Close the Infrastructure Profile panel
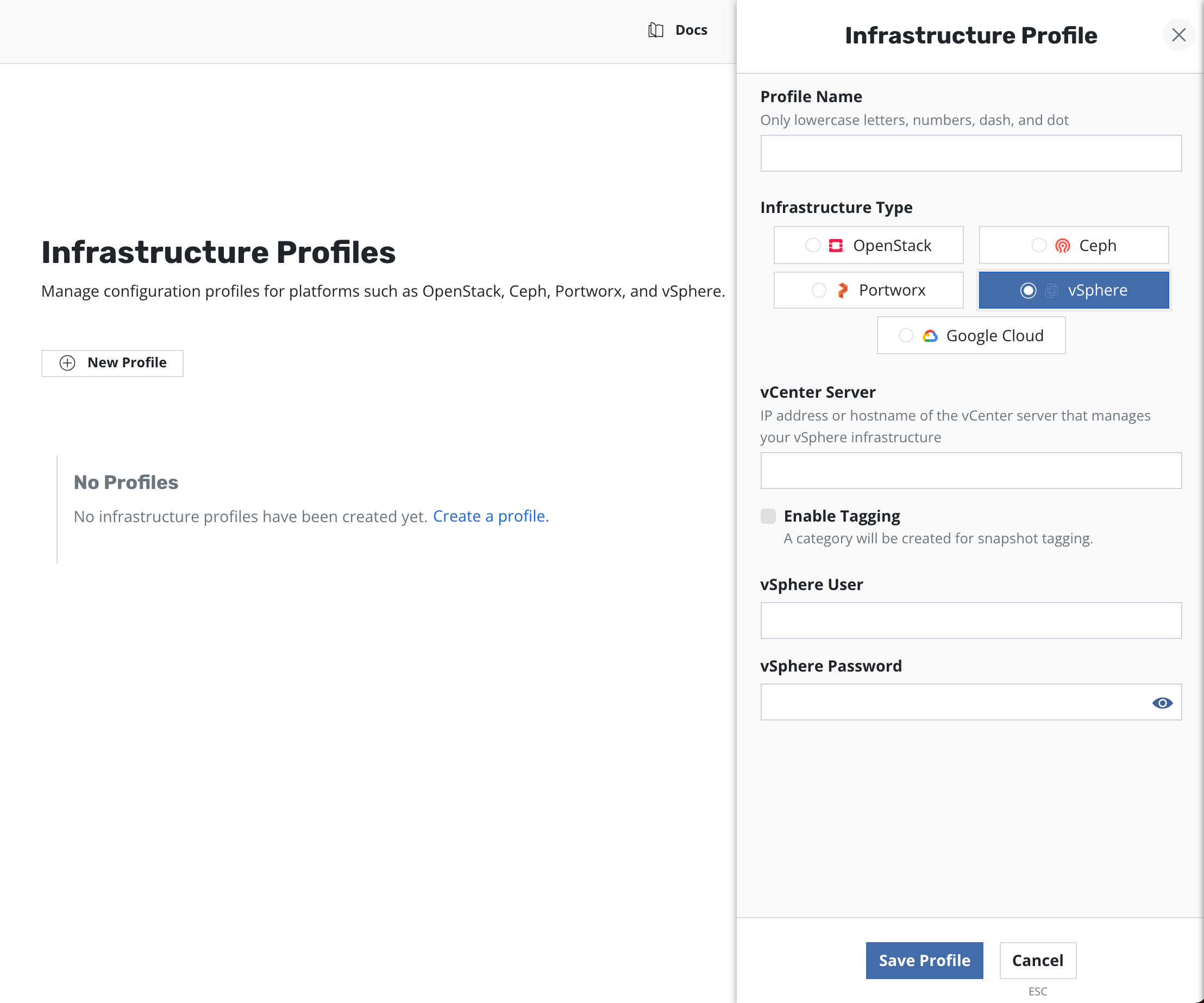This screenshot has width=1204, height=1003. pos(1178,35)
